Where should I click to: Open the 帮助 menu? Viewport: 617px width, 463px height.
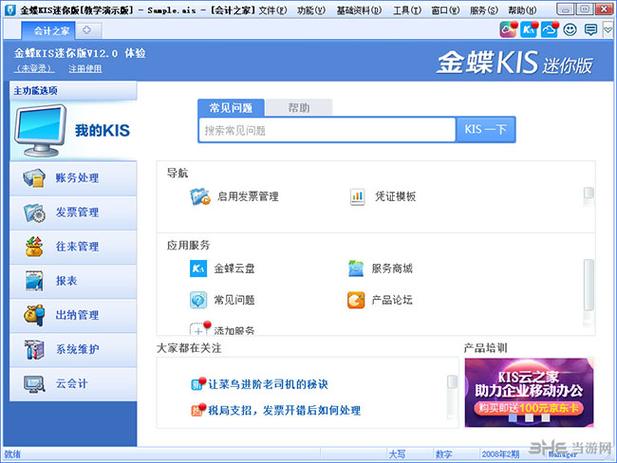click(x=522, y=10)
